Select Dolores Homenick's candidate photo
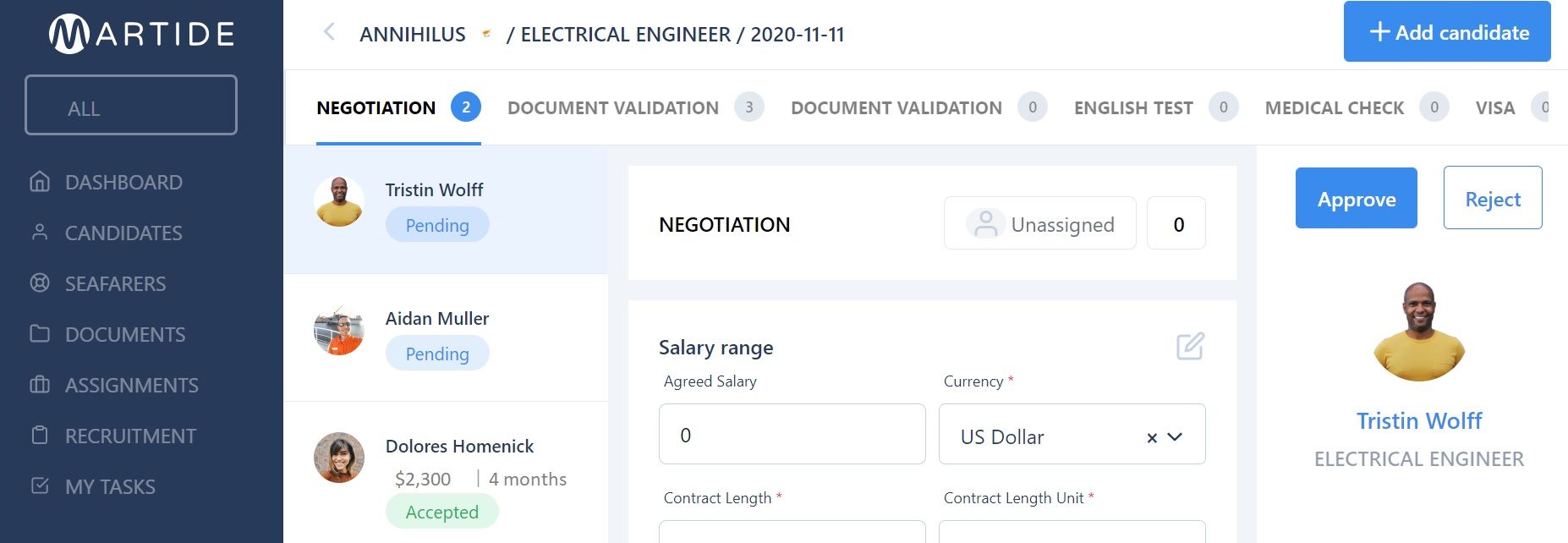 coord(339,458)
